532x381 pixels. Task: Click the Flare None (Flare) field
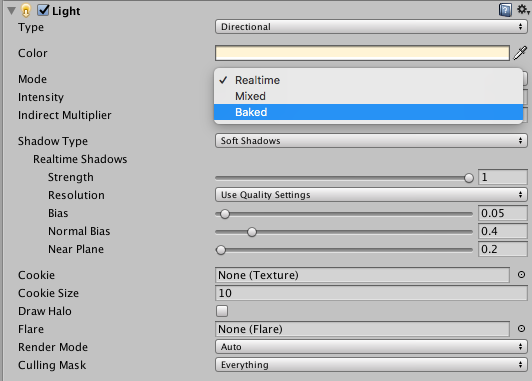tap(362, 329)
